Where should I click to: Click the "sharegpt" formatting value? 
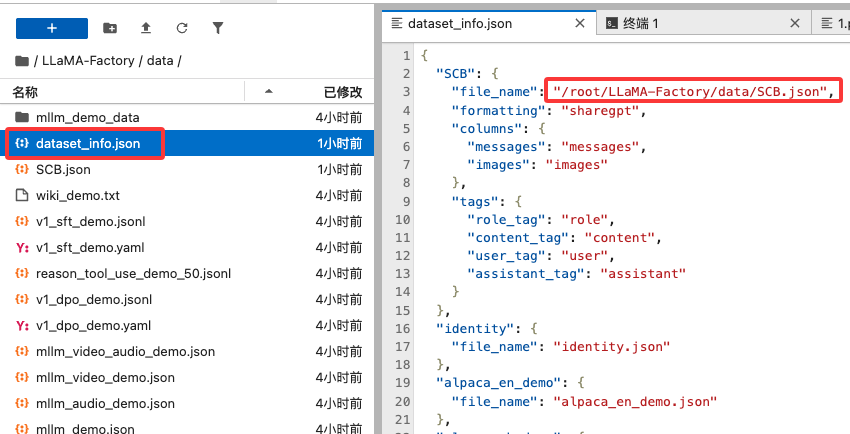[600, 111]
